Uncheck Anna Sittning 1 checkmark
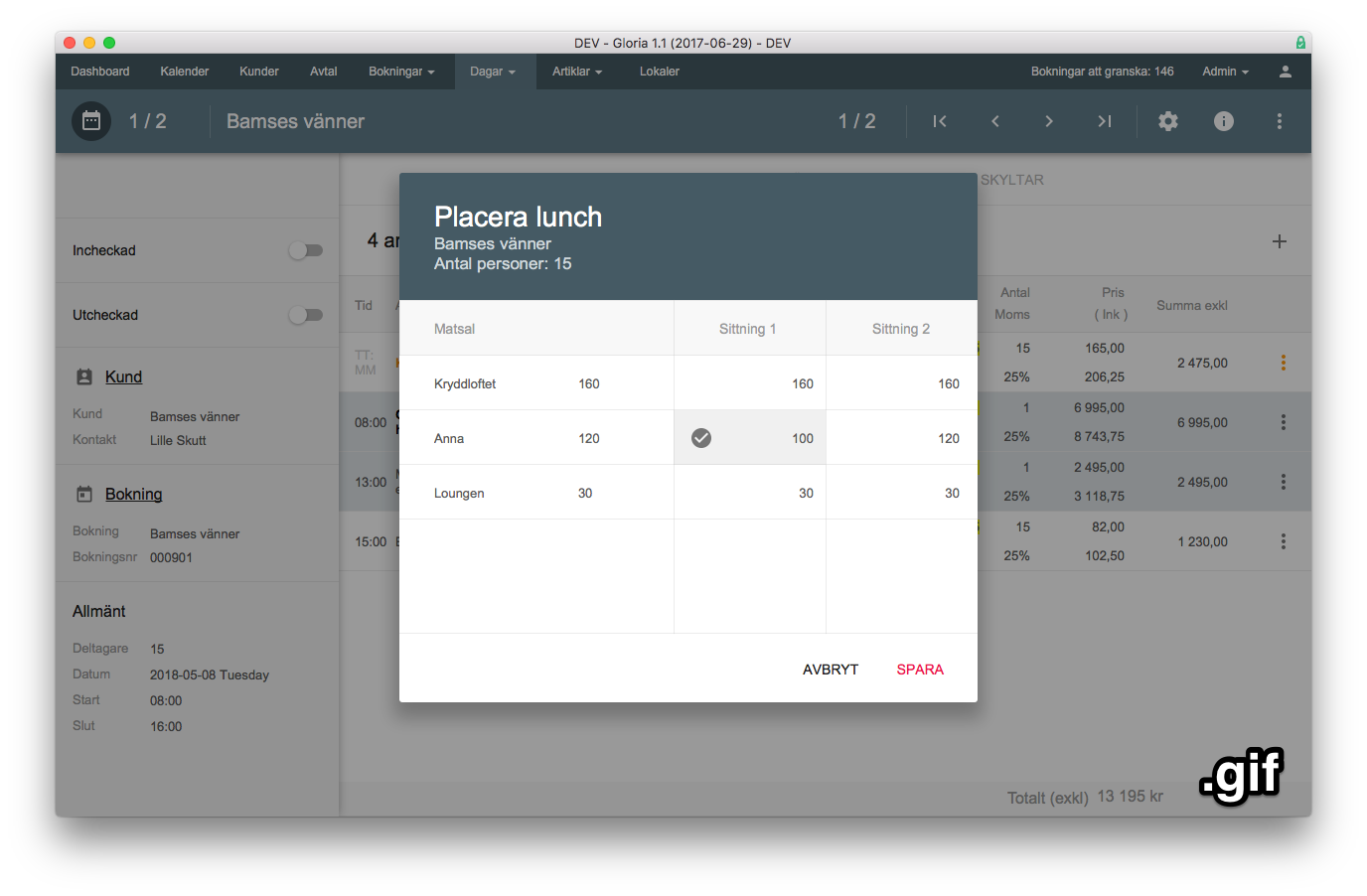The image size is (1367, 896). [x=701, y=438]
